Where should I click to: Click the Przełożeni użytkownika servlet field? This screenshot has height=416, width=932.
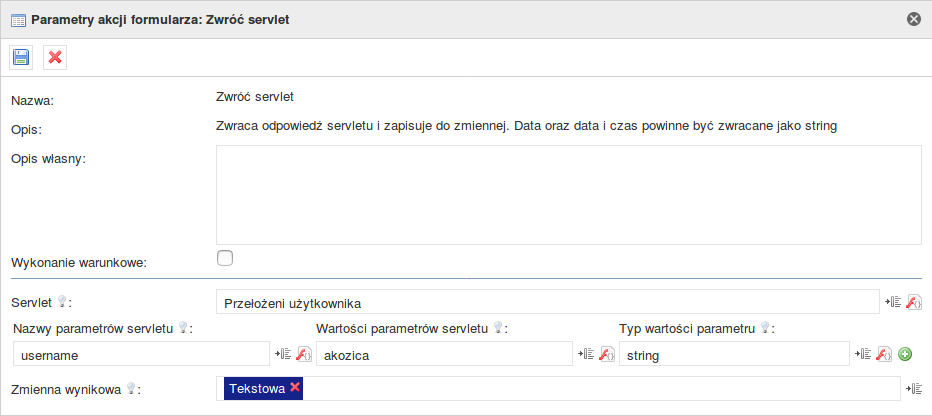547,302
